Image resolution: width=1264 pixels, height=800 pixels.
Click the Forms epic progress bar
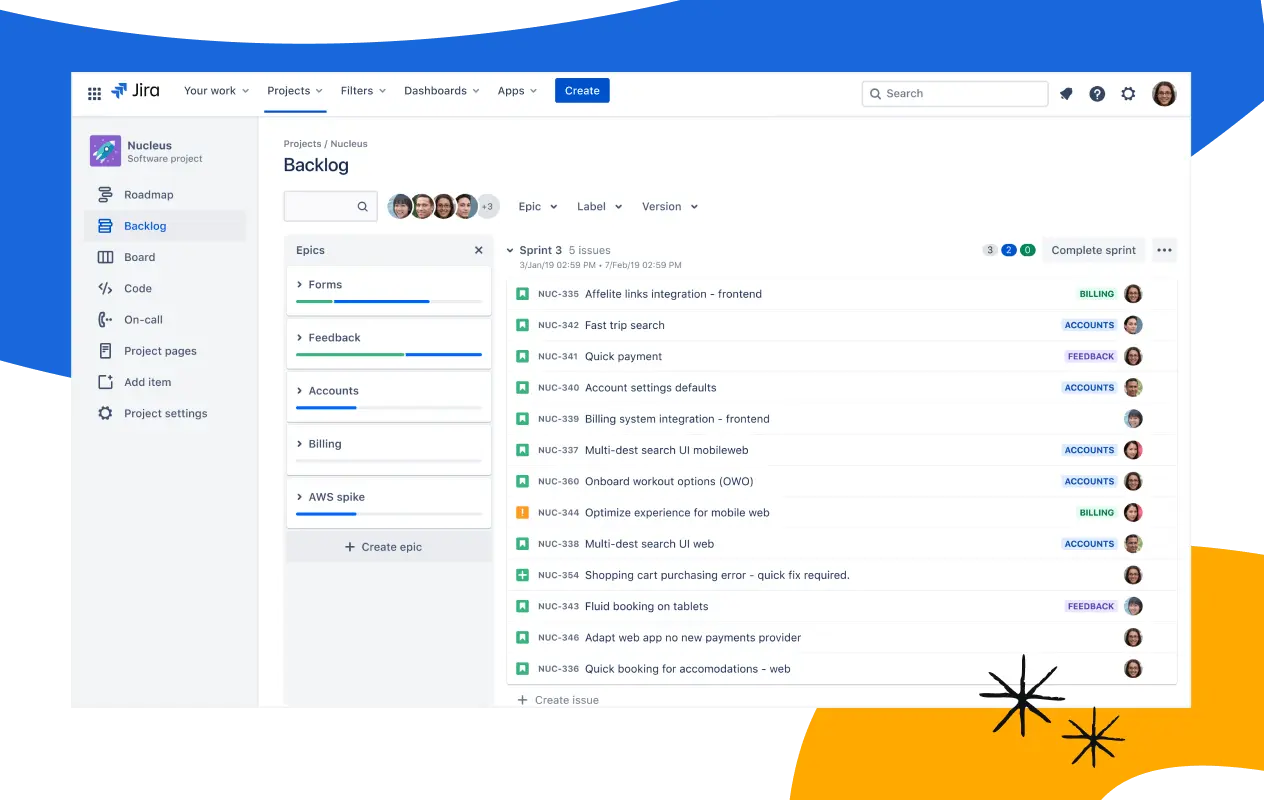389,301
